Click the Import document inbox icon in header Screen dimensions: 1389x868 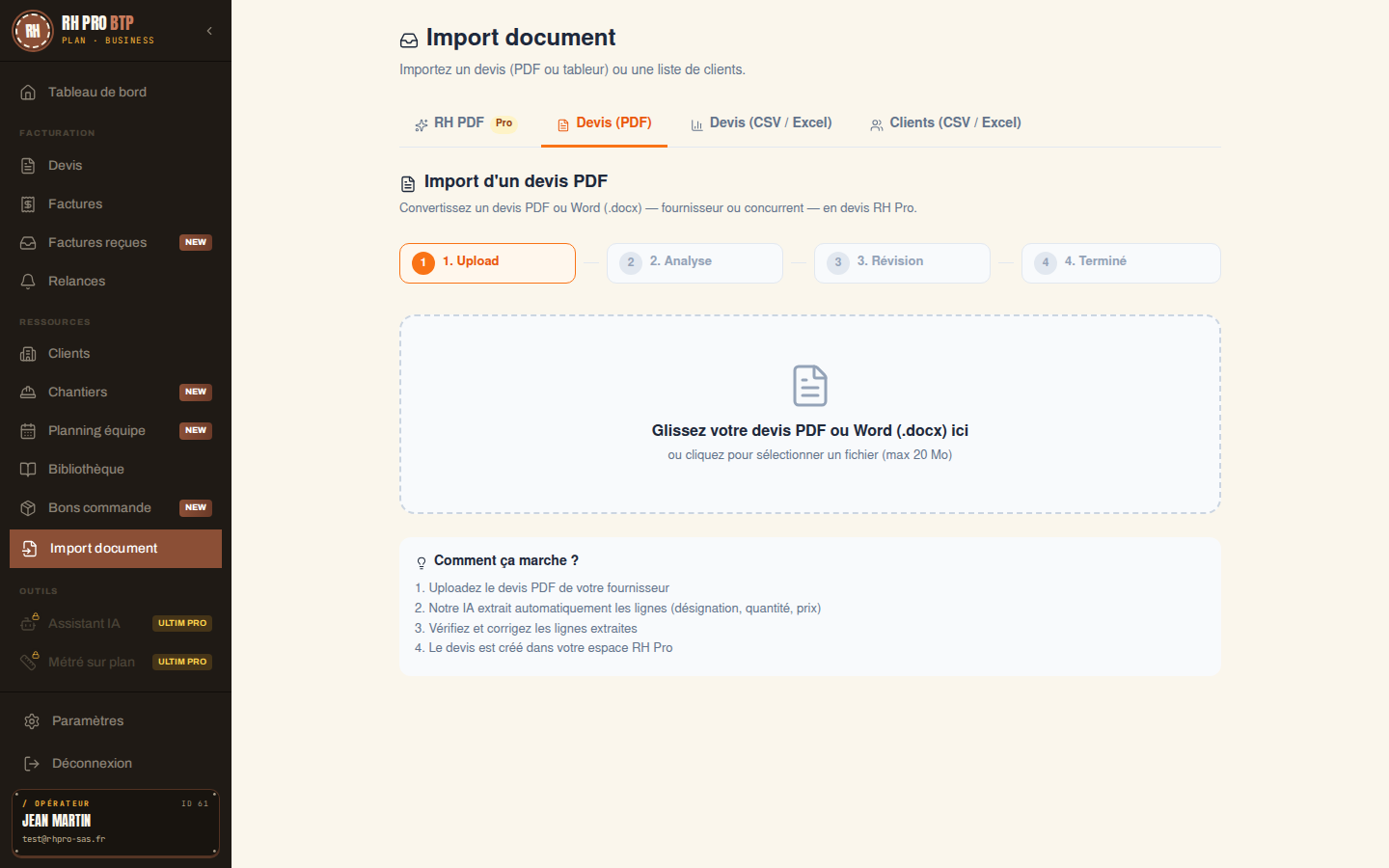[409, 41]
